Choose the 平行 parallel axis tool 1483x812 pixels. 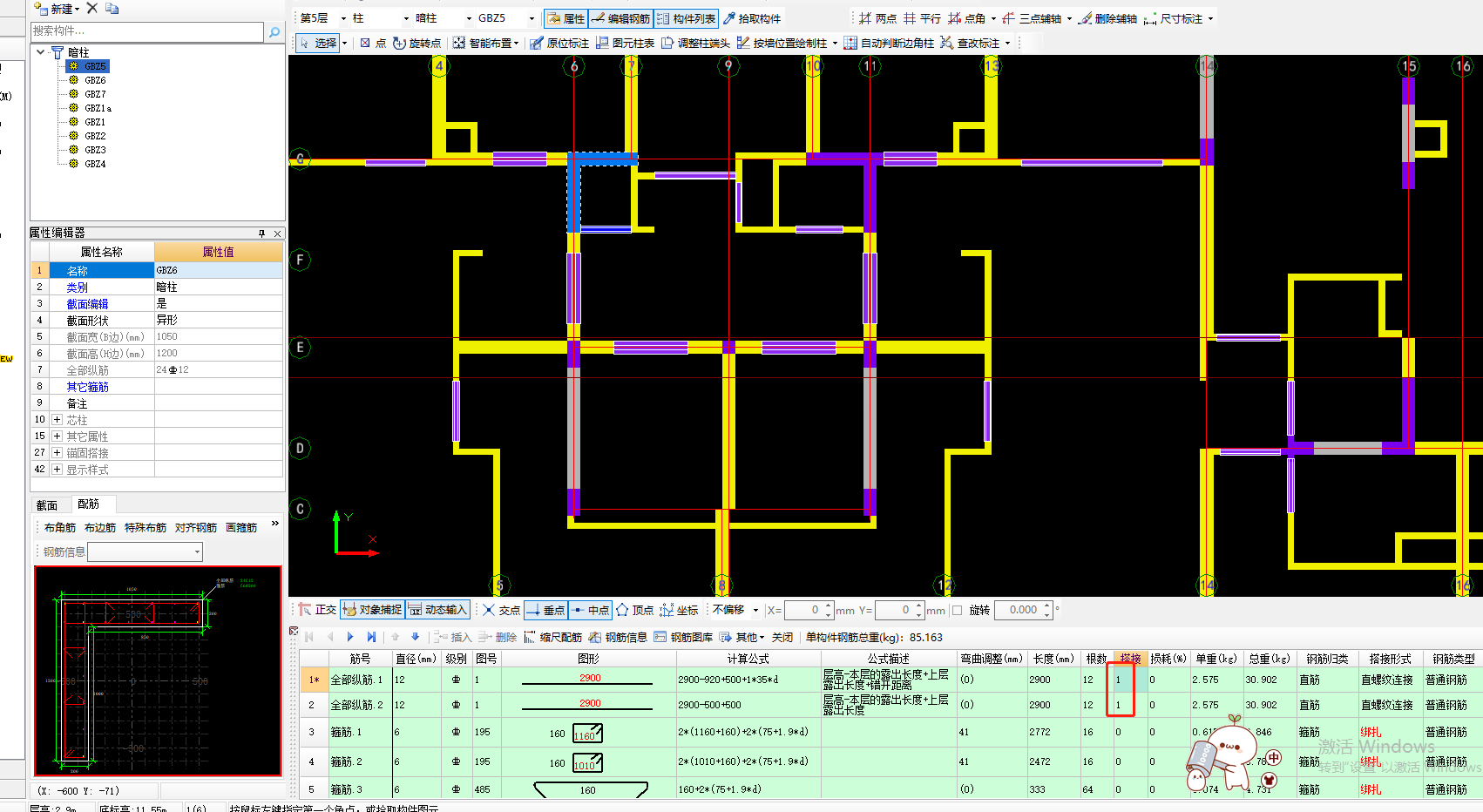pos(922,18)
